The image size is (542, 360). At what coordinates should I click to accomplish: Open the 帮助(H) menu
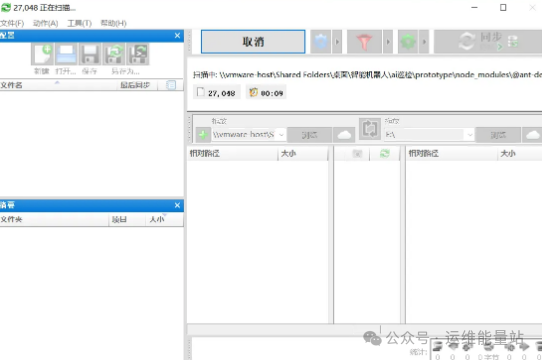pos(113,23)
